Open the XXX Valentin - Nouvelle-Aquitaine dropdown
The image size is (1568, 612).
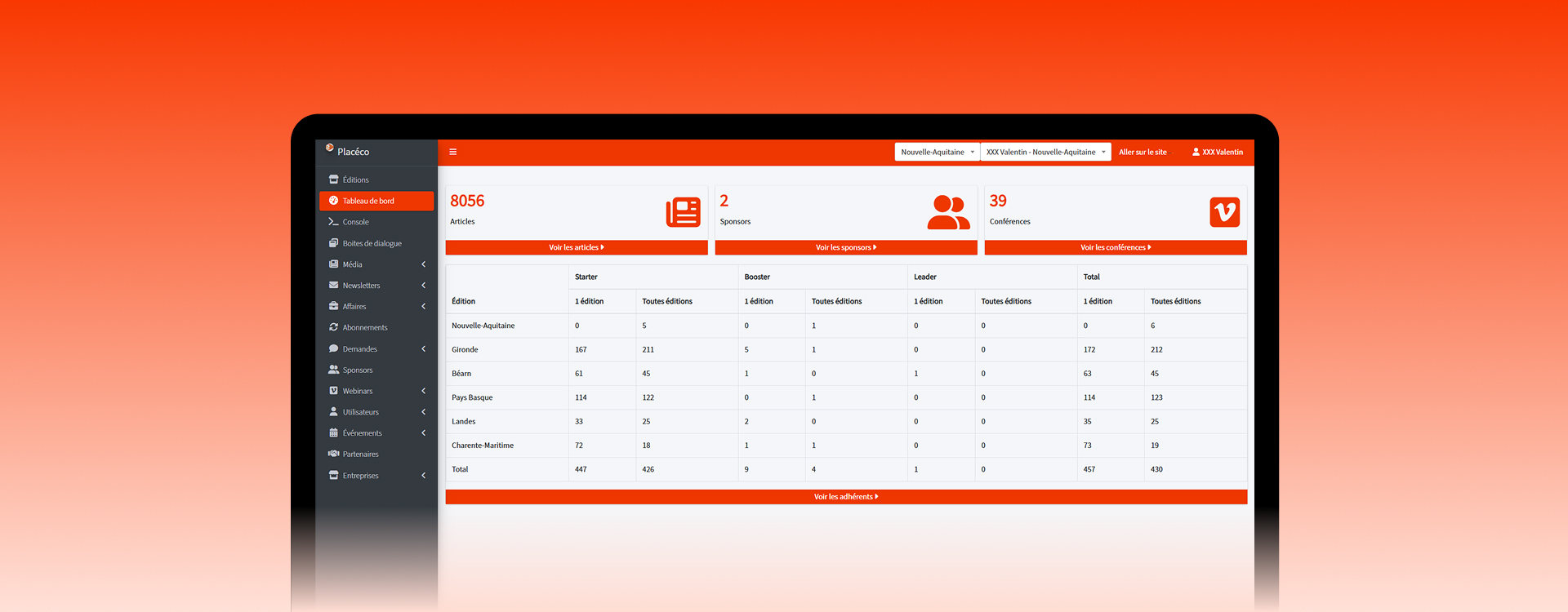[1045, 152]
